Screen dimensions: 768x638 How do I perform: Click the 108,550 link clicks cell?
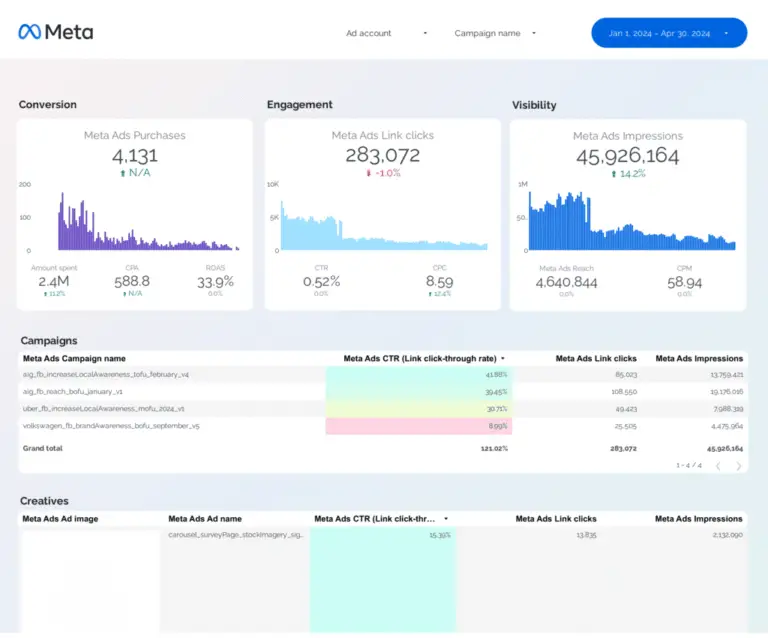(624, 392)
